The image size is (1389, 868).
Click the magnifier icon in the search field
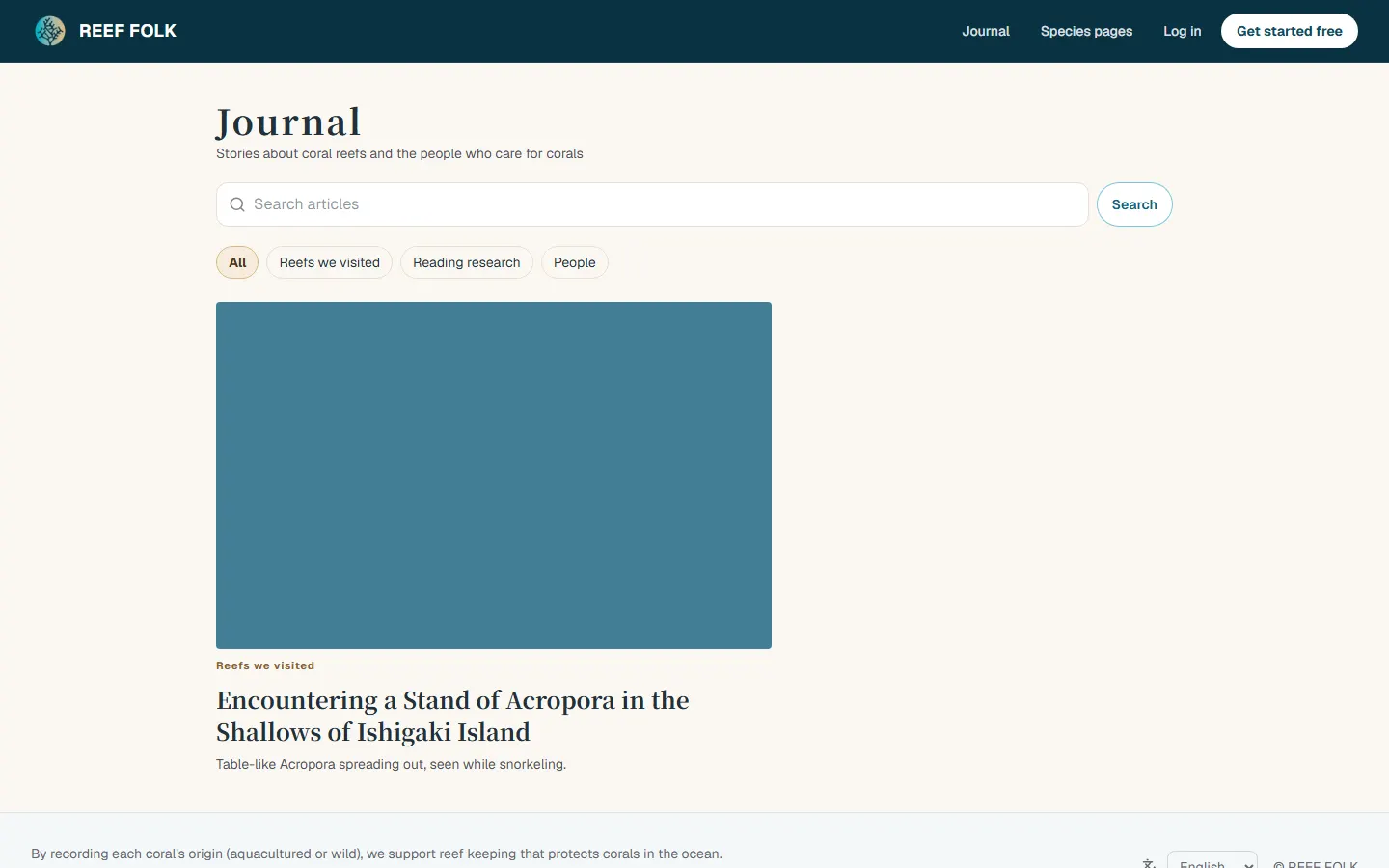pyautogui.click(x=237, y=204)
